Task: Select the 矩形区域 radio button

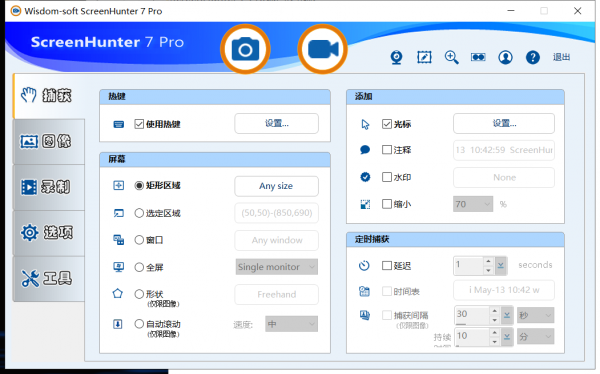Action: [x=139, y=186]
